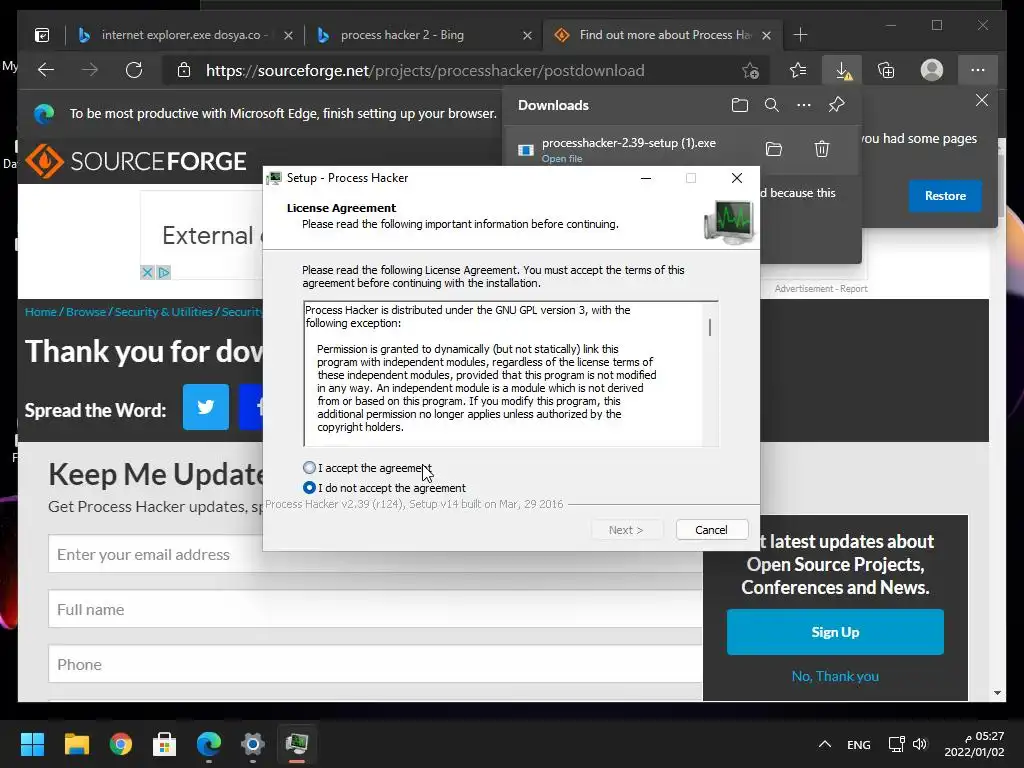Click No, Thank you link
This screenshot has width=1024, height=768.
click(x=835, y=676)
